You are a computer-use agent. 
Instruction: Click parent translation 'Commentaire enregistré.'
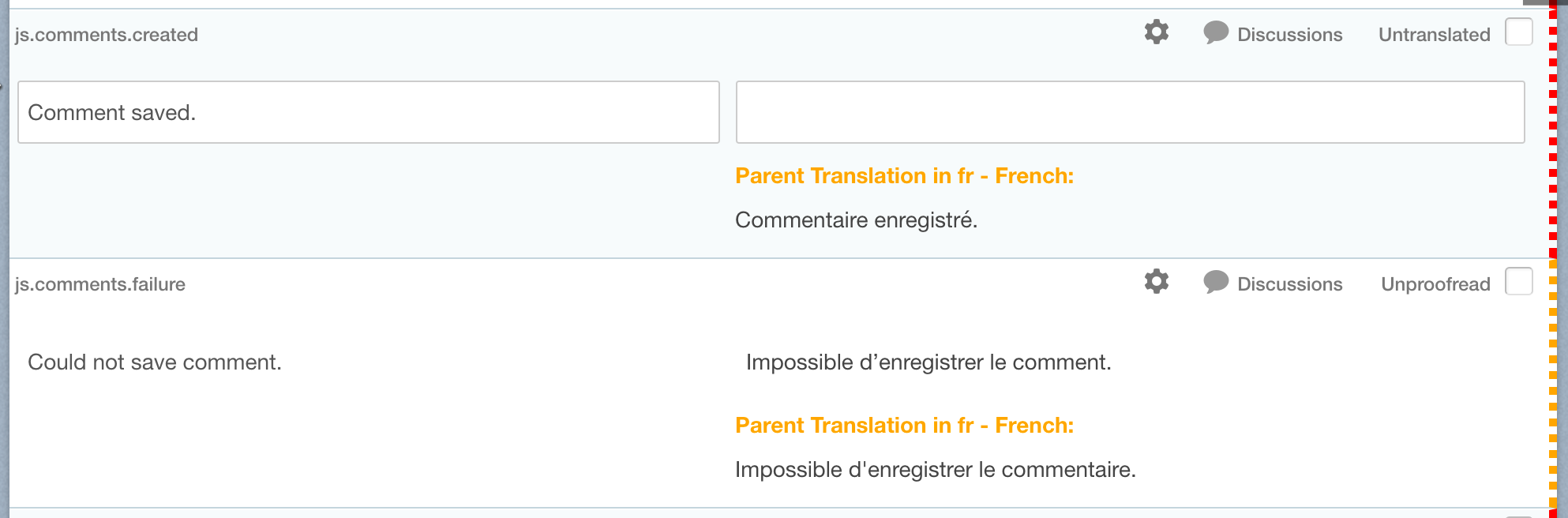[856, 220]
